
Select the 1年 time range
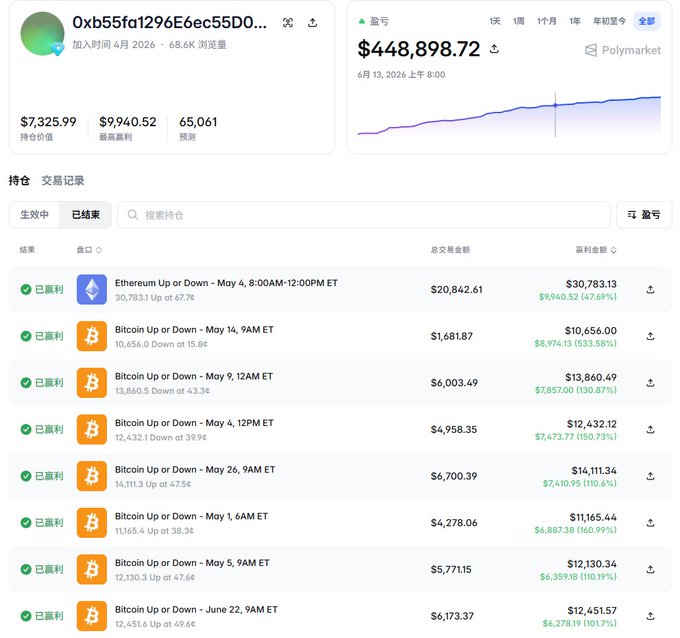click(x=575, y=21)
